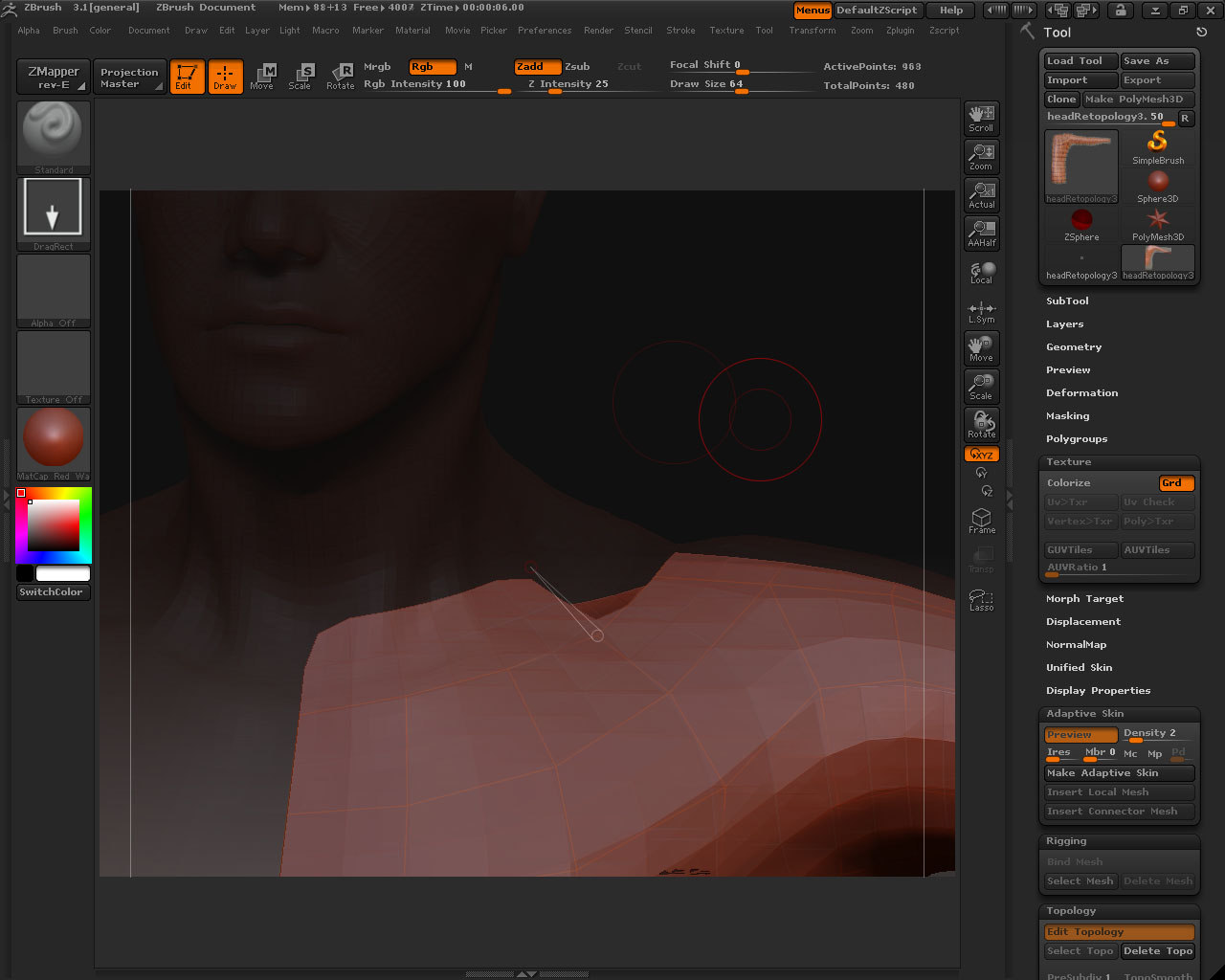Activate the XYZ symmetry toggle
The width and height of the screenshot is (1225, 980).
coord(981,454)
